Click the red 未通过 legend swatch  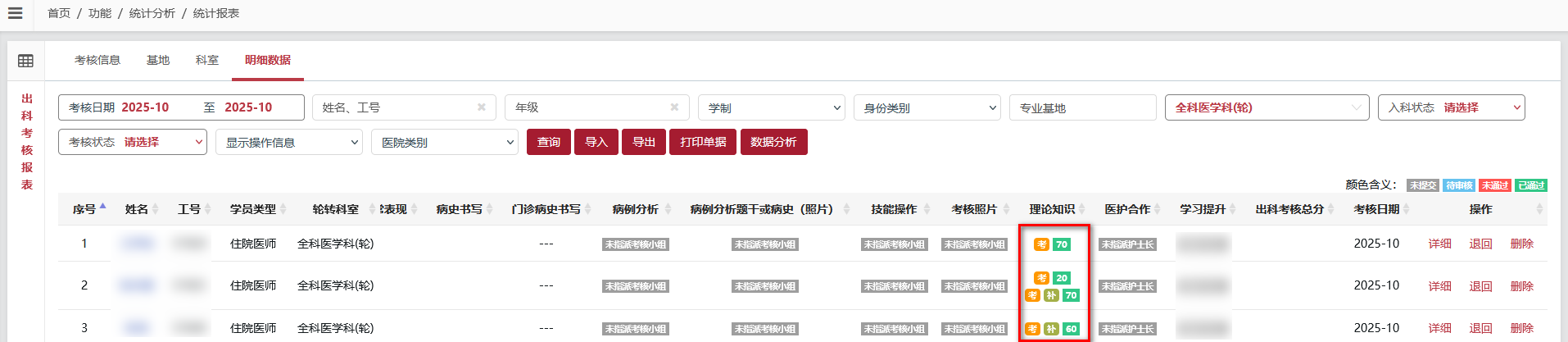[x=1495, y=185]
